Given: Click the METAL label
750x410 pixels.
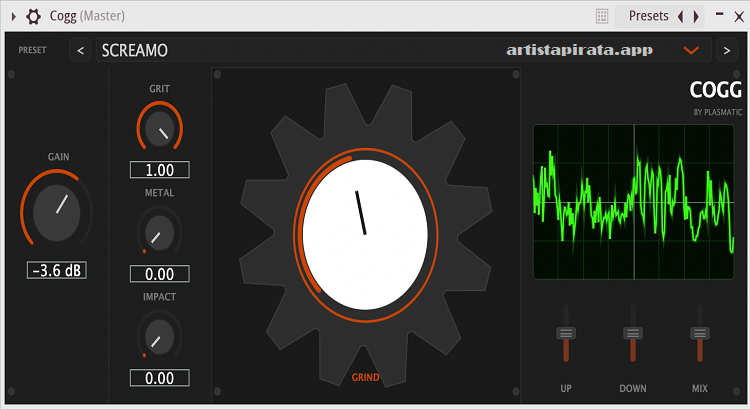Looking at the screenshot, I should tap(159, 193).
